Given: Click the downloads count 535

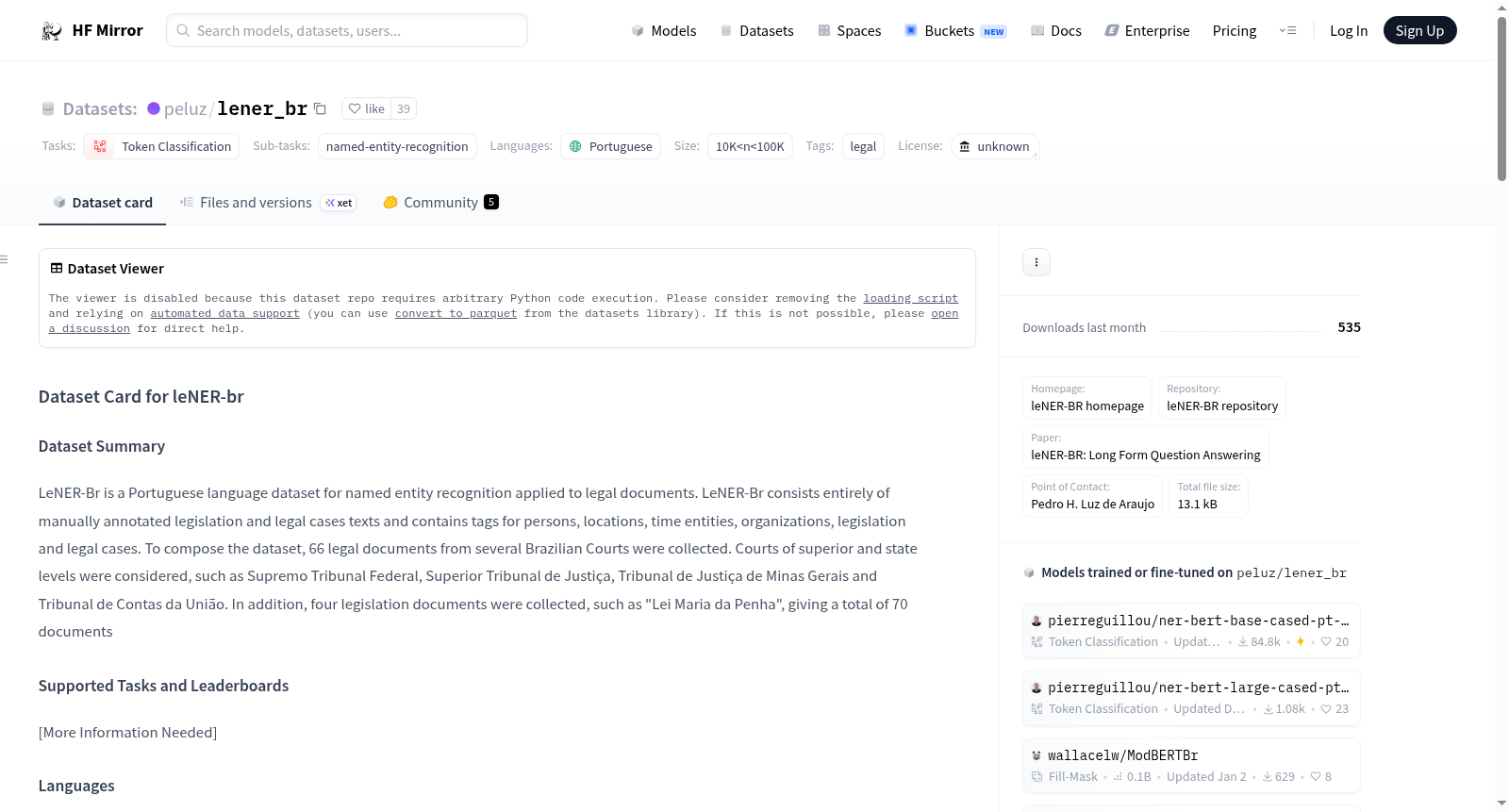Looking at the screenshot, I should pyautogui.click(x=1349, y=327).
